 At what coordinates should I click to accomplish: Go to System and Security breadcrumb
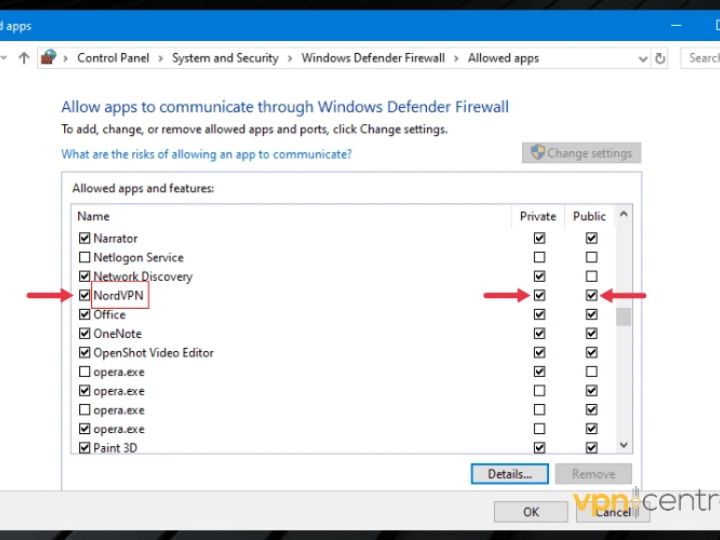tap(225, 58)
